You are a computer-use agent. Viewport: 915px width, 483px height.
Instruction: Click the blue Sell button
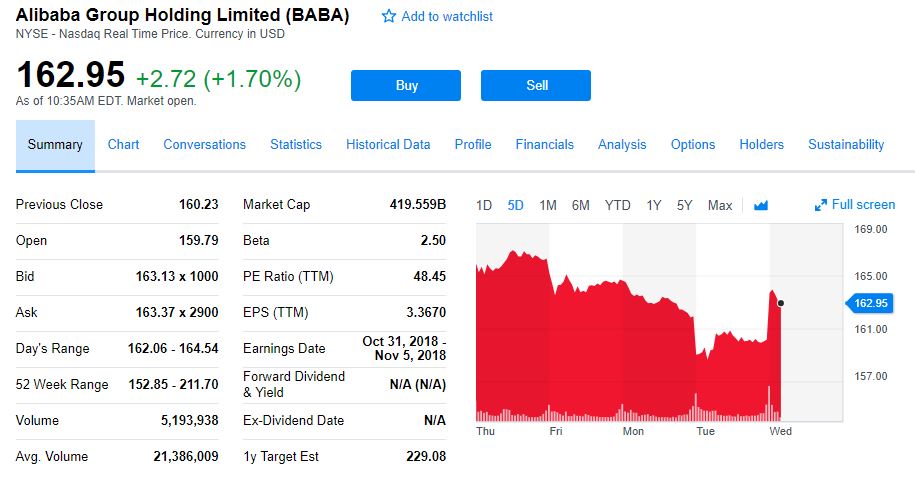click(x=536, y=85)
